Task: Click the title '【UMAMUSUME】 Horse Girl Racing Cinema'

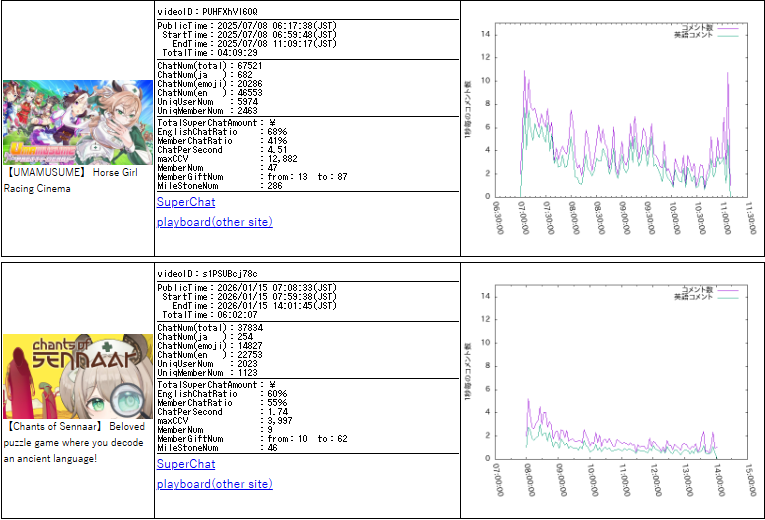Action: point(71,180)
